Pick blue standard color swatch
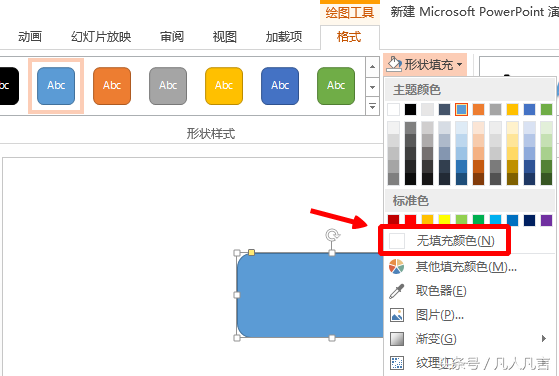The image size is (559, 376). tap(512, 220)
